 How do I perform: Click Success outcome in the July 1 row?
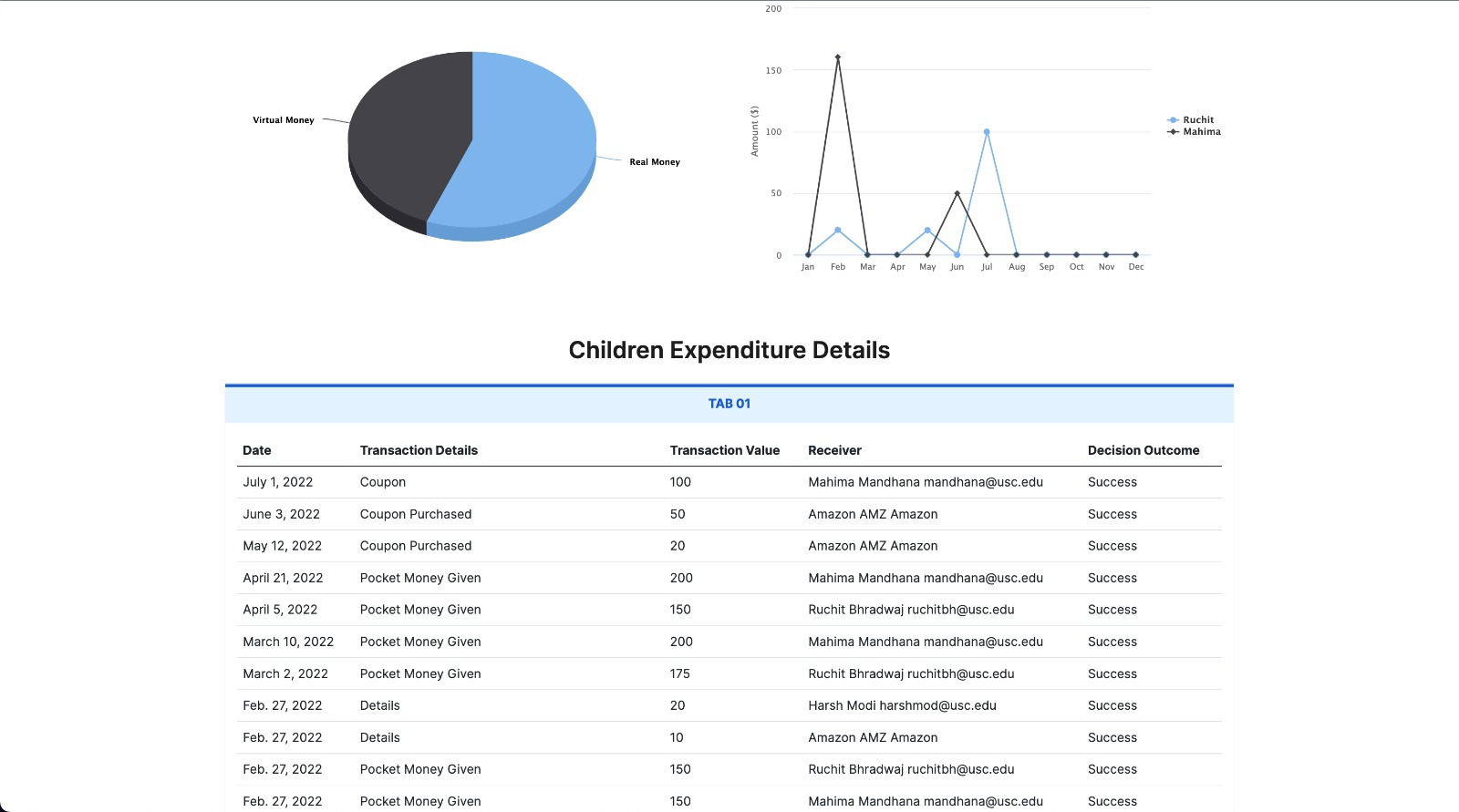[1112, 482]
